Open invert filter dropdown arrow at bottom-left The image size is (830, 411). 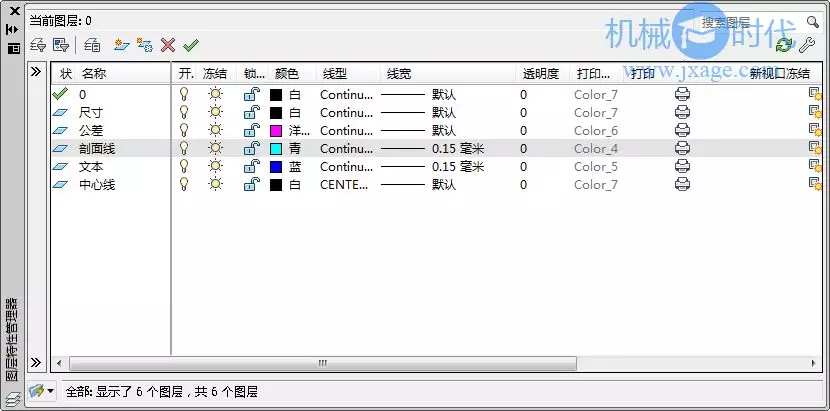pyautogui.click(x=50, y=391)
